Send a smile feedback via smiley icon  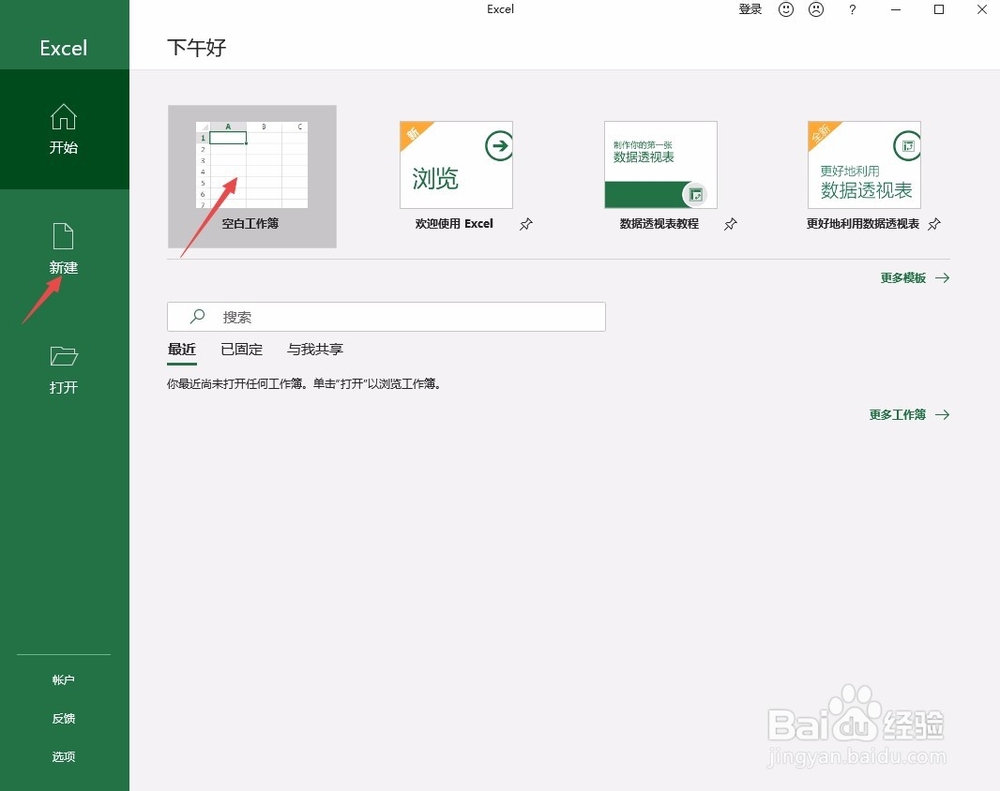click(x=786, y=10)
